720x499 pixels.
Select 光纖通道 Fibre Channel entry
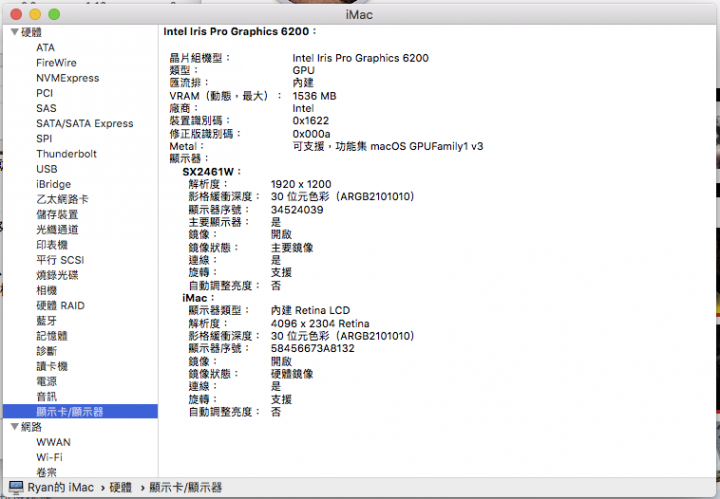pos(57,230)
